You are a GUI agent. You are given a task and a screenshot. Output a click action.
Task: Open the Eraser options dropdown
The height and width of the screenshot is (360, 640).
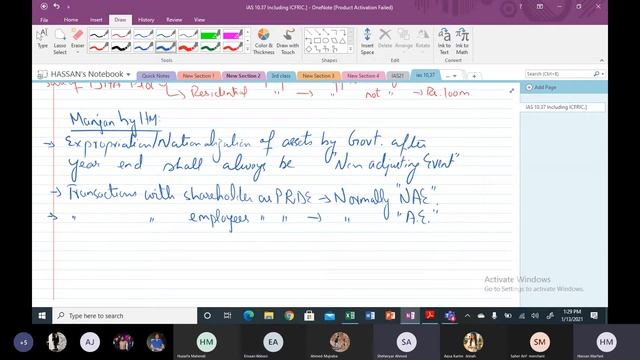pyautogui.click(x=78, y=52)
